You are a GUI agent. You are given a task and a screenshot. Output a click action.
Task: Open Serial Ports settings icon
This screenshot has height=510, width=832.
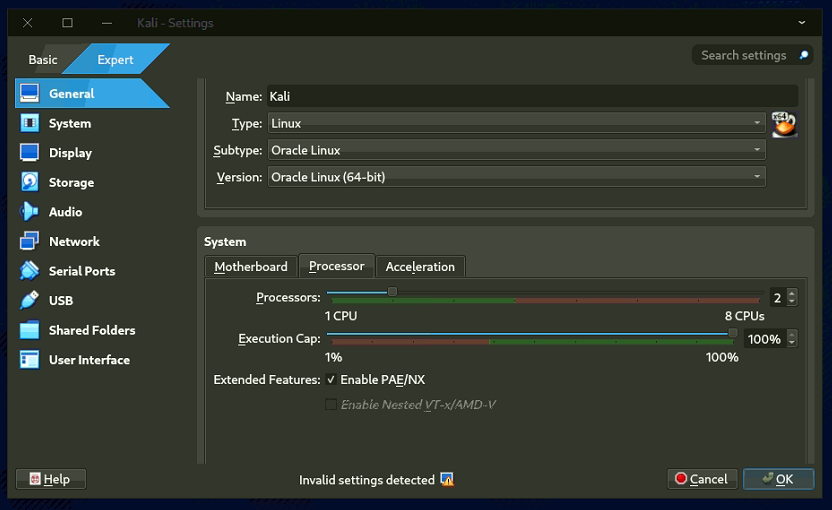coord(30,271)
